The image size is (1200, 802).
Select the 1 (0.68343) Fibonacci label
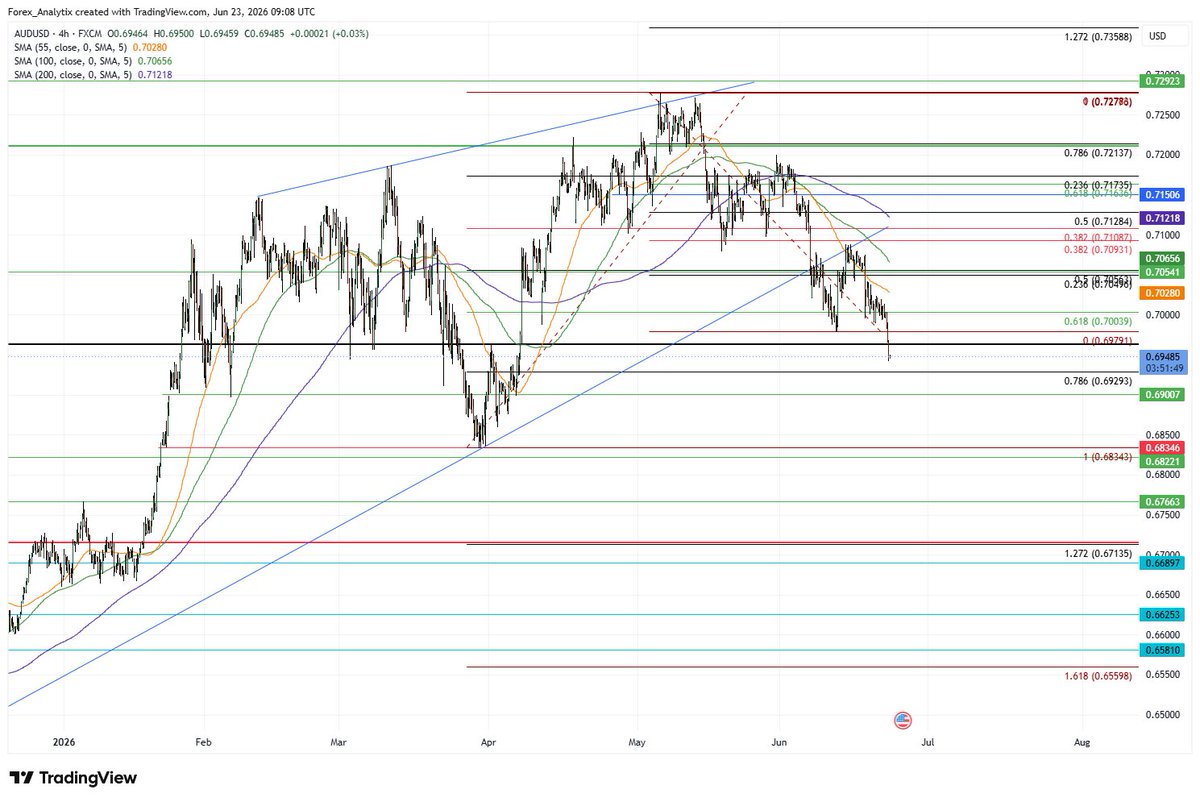coord(1106,457)
